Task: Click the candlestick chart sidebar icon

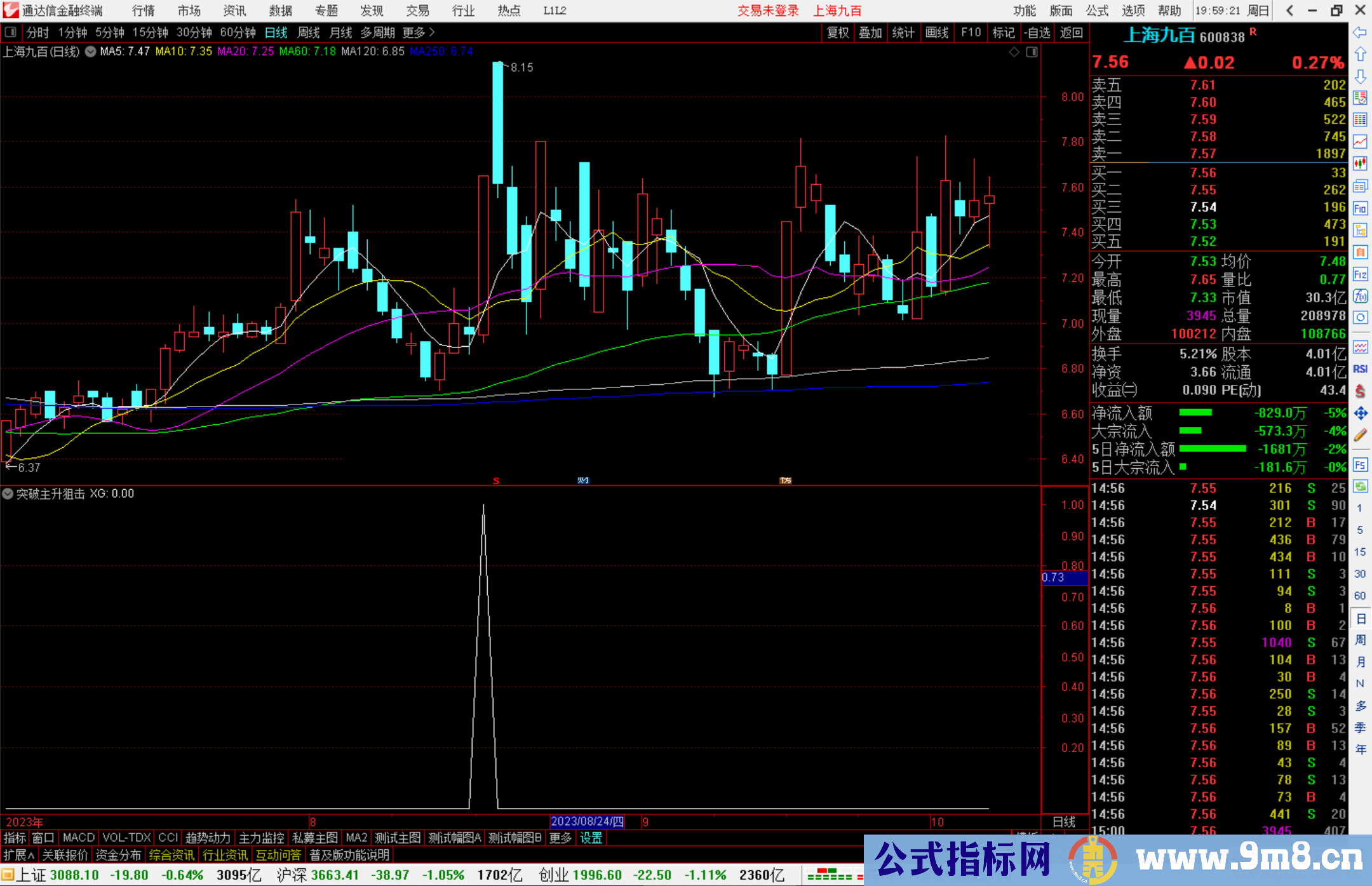Action: point(1360,164)
